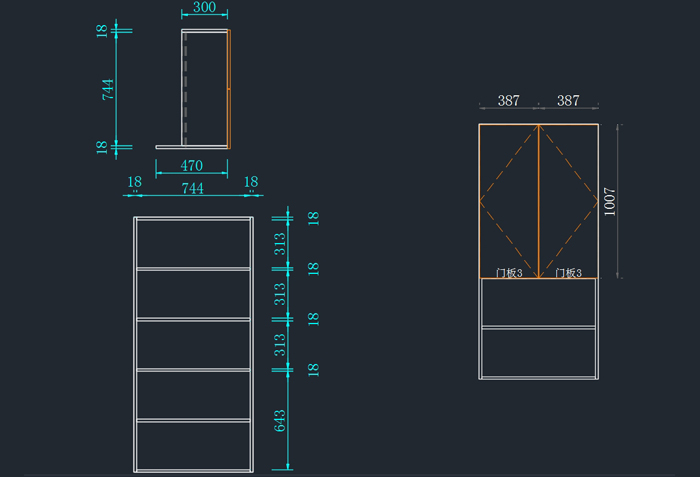The height and width of the screenshot is (477, 700).
Task: Click the 470 dimension text
Action: point(191,166)
